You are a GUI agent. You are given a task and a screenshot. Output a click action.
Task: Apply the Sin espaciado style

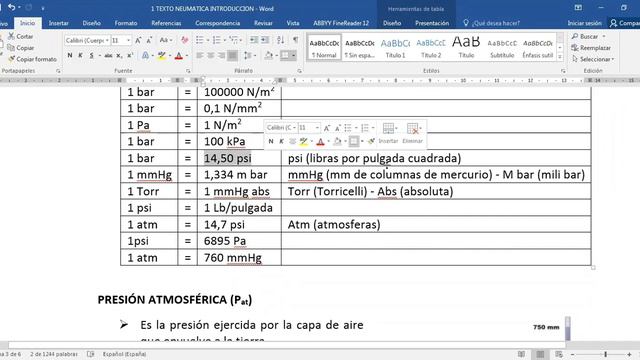tap(360, 48)
